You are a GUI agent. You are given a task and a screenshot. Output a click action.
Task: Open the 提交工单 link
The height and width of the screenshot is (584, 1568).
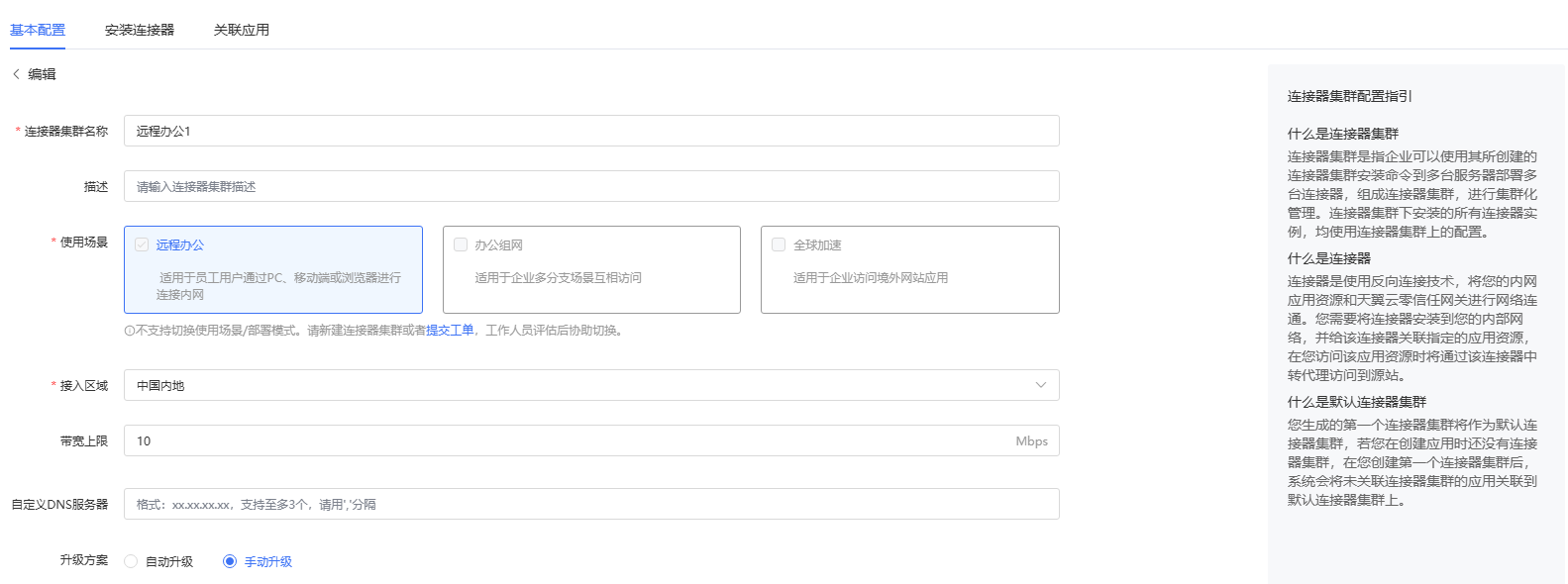[x=450, y=331]
